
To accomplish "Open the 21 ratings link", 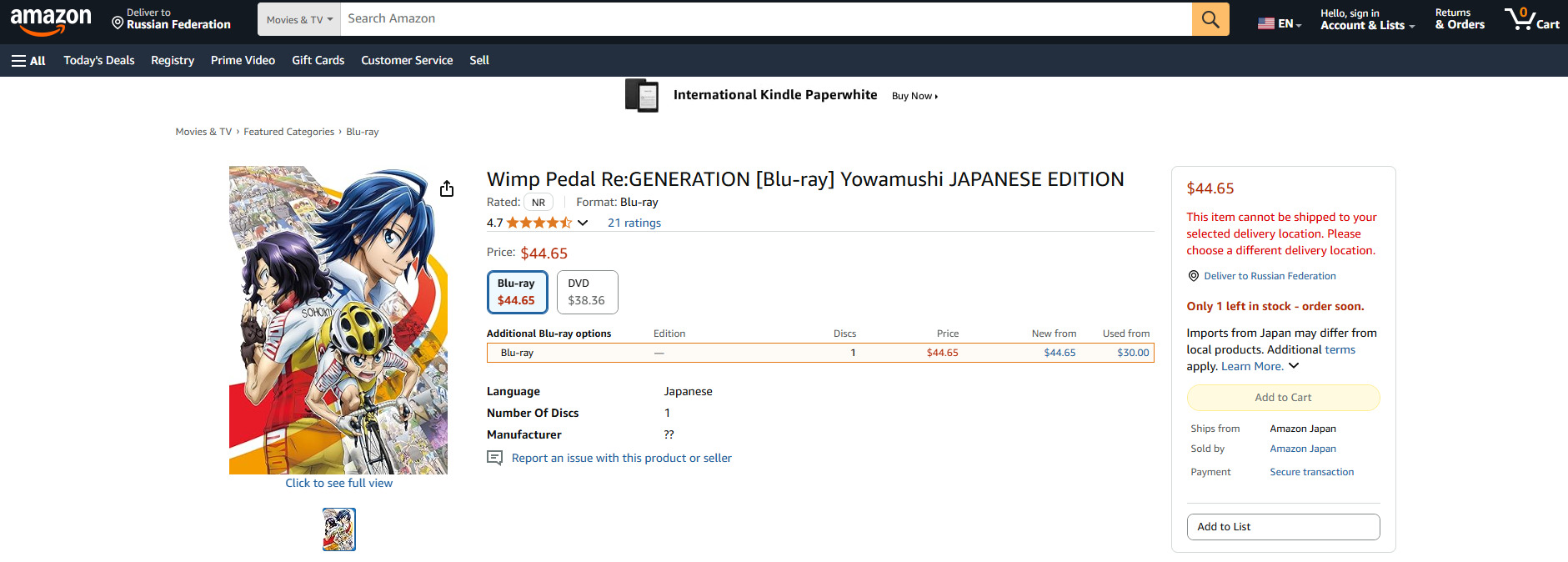I will (x=634, y=223).
